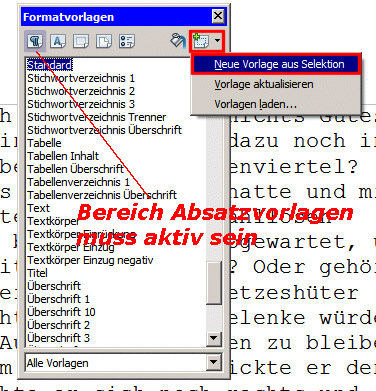Open the Rahmenvorlagen frame styles icon
The height and width of the screenshot is (391, 376).
click(81, 41)
